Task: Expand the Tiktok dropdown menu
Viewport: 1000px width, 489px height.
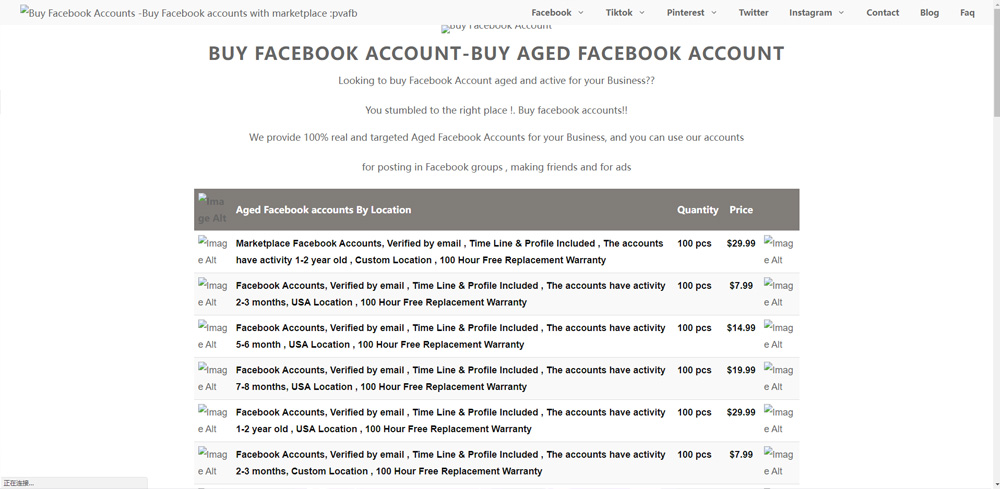Action: point(625,13)
